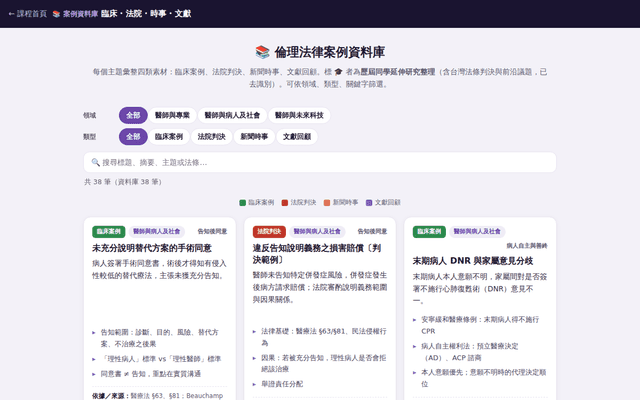Screen dimensions: 640x400
Task: Click red 法院判決 badge on second card
Action: pyautogui.click(x=269, y=231)
